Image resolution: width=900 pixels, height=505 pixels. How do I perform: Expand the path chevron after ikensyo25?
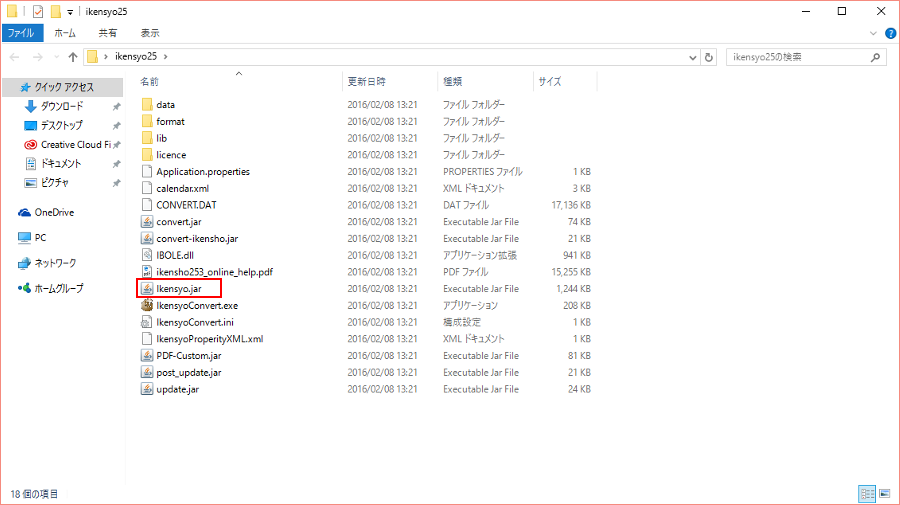(166, 56)
